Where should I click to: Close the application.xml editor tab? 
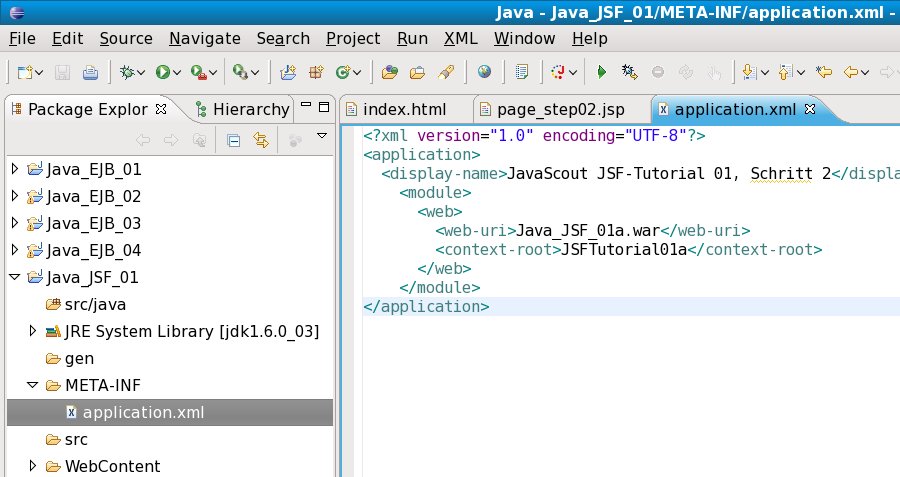[x=811, y=108]
